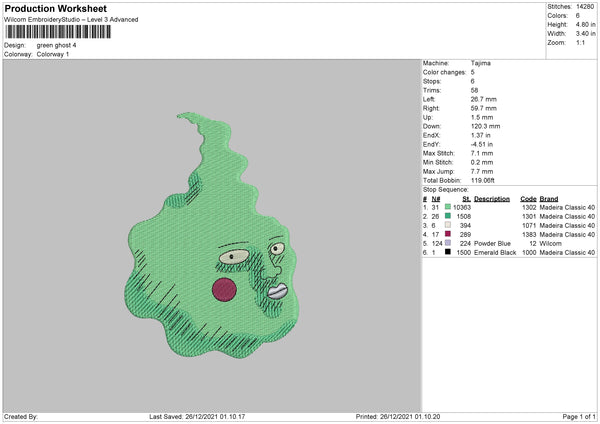Image resolution: width=600 pixels, height=424 pixels.
Task: Click the Right value '59.7 mm'
Action: [x=484, y=108]
